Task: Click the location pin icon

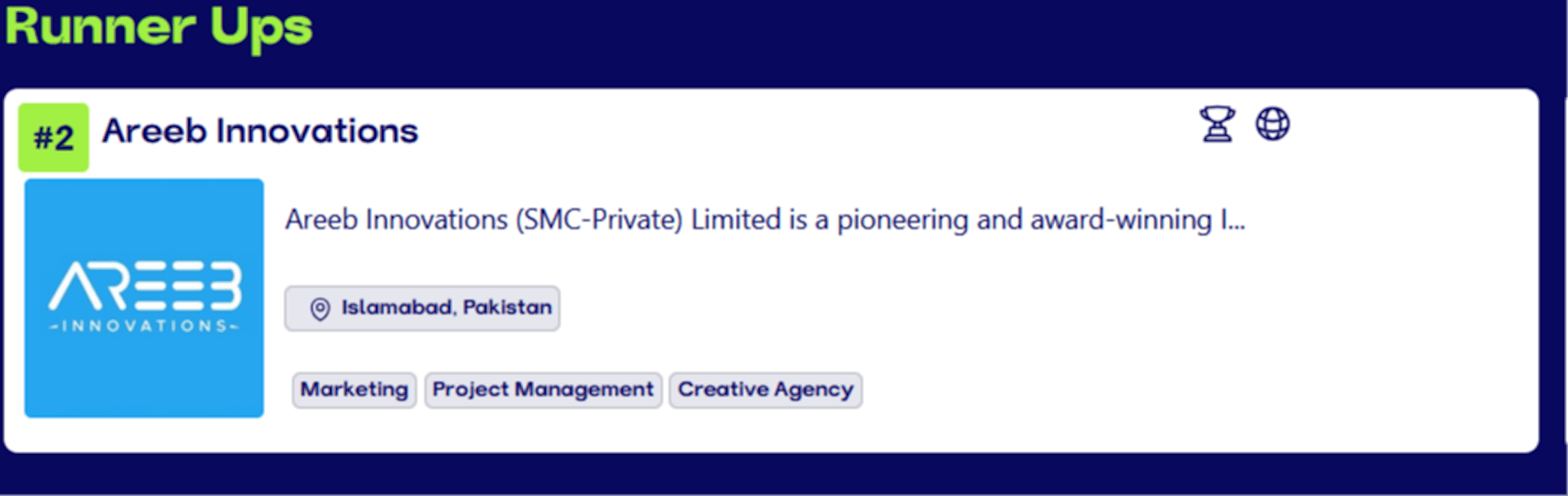Action: point(320,308)
